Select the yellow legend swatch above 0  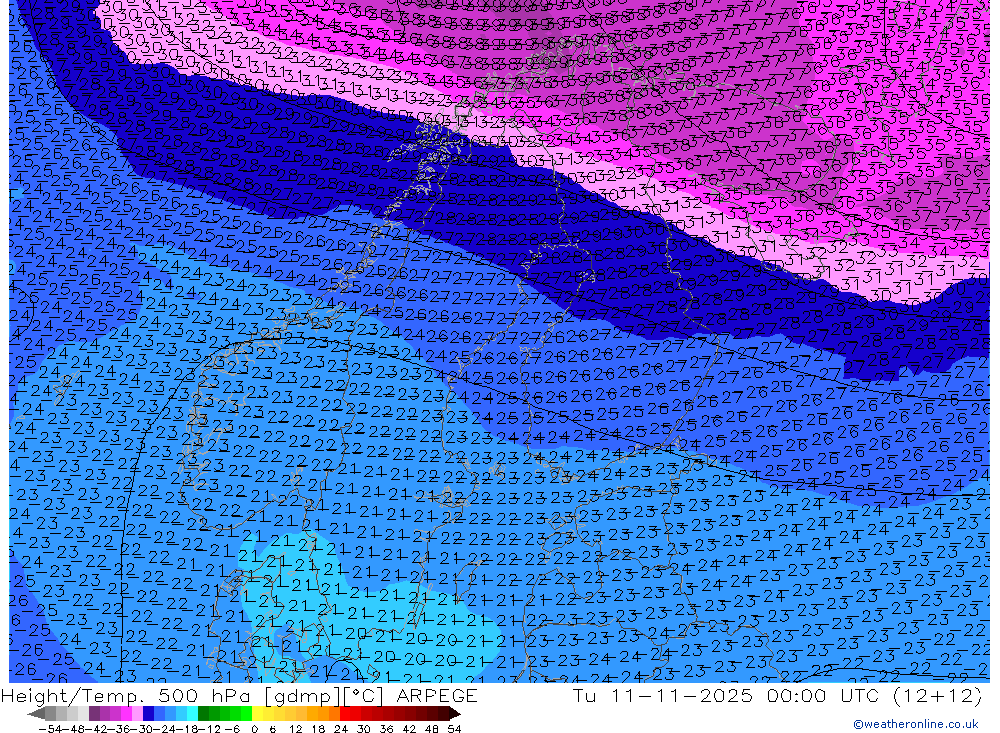coord(258,714)
